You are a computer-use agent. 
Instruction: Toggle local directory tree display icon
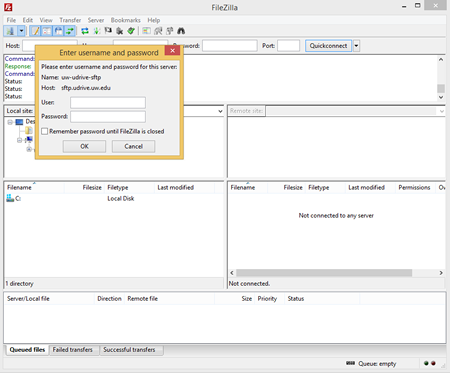47,31
